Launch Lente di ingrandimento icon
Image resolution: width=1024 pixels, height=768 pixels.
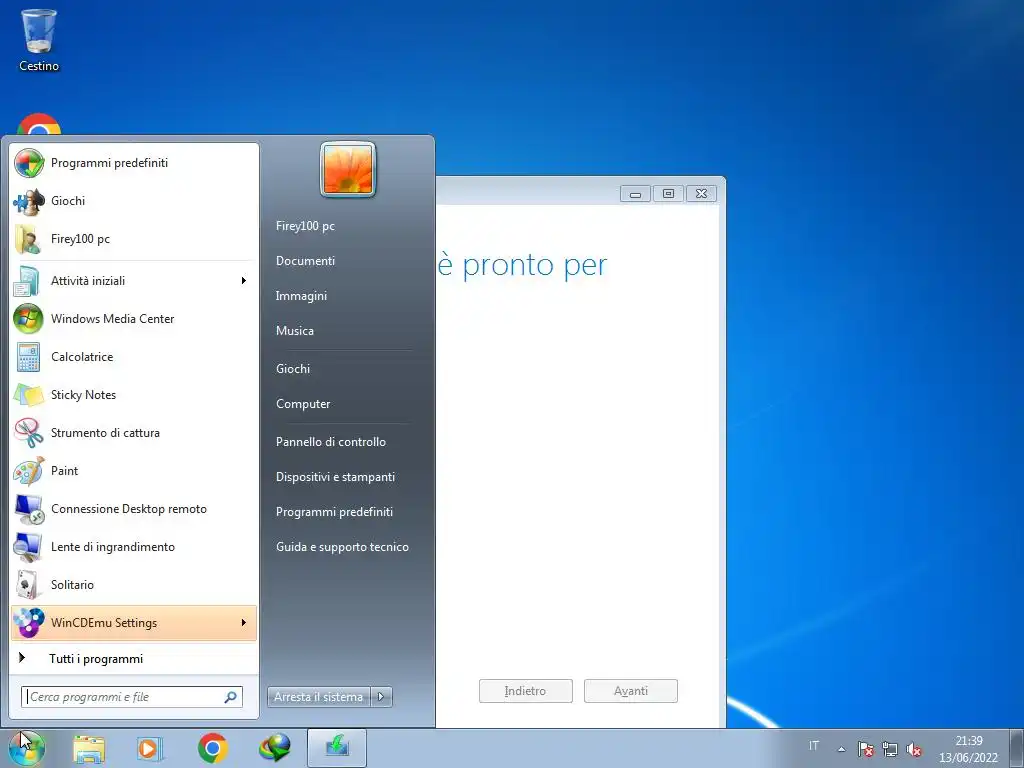29,547
